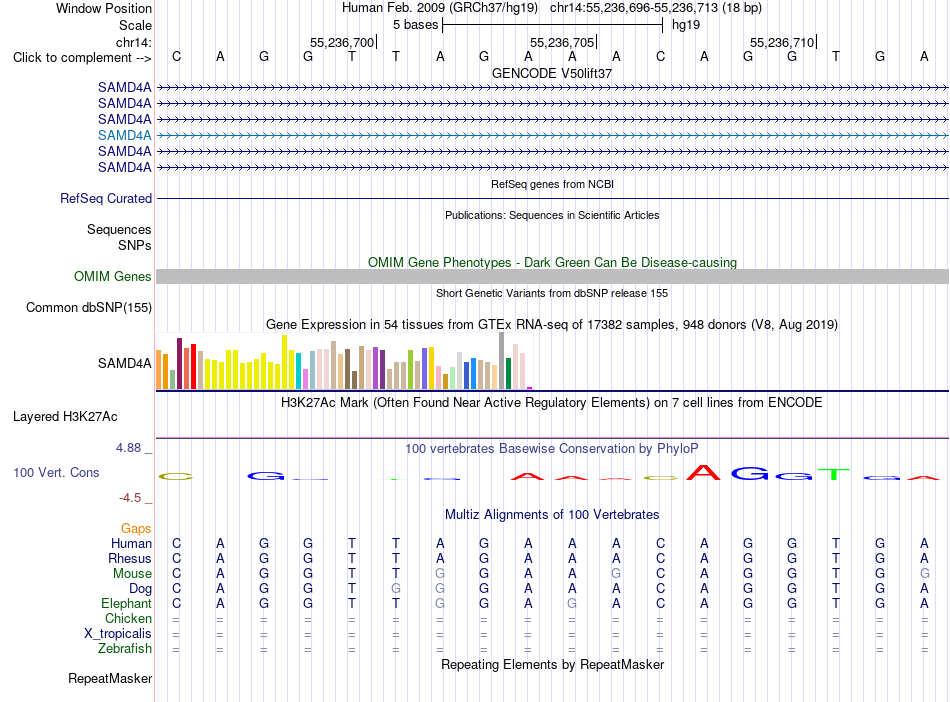Click the 55,236,710 ruler position

783,42
